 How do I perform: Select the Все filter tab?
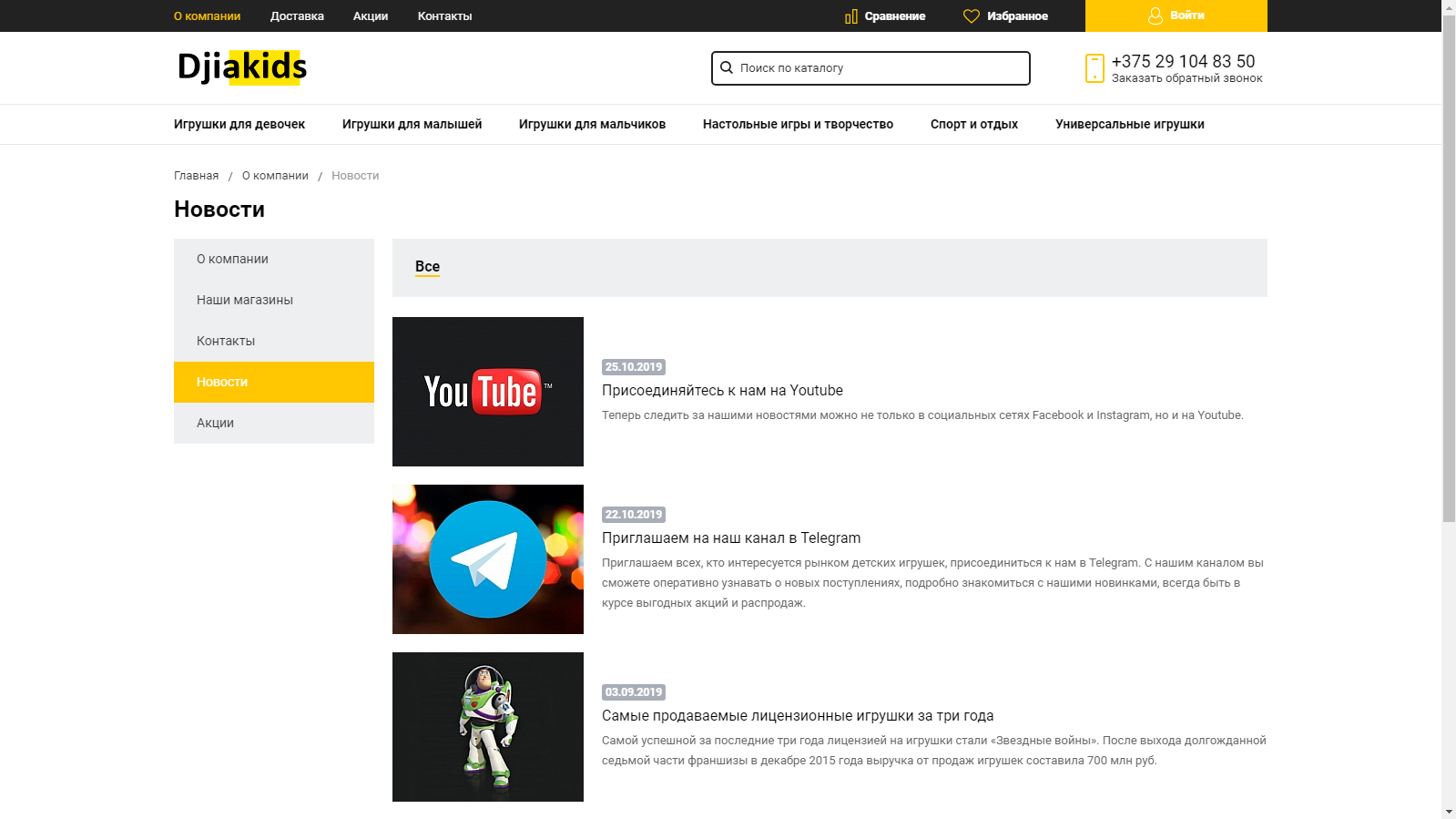click(427, 267)
